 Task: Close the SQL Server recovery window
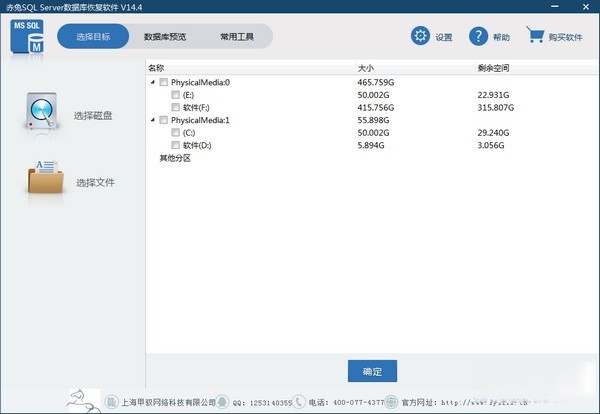click(586, 7)
